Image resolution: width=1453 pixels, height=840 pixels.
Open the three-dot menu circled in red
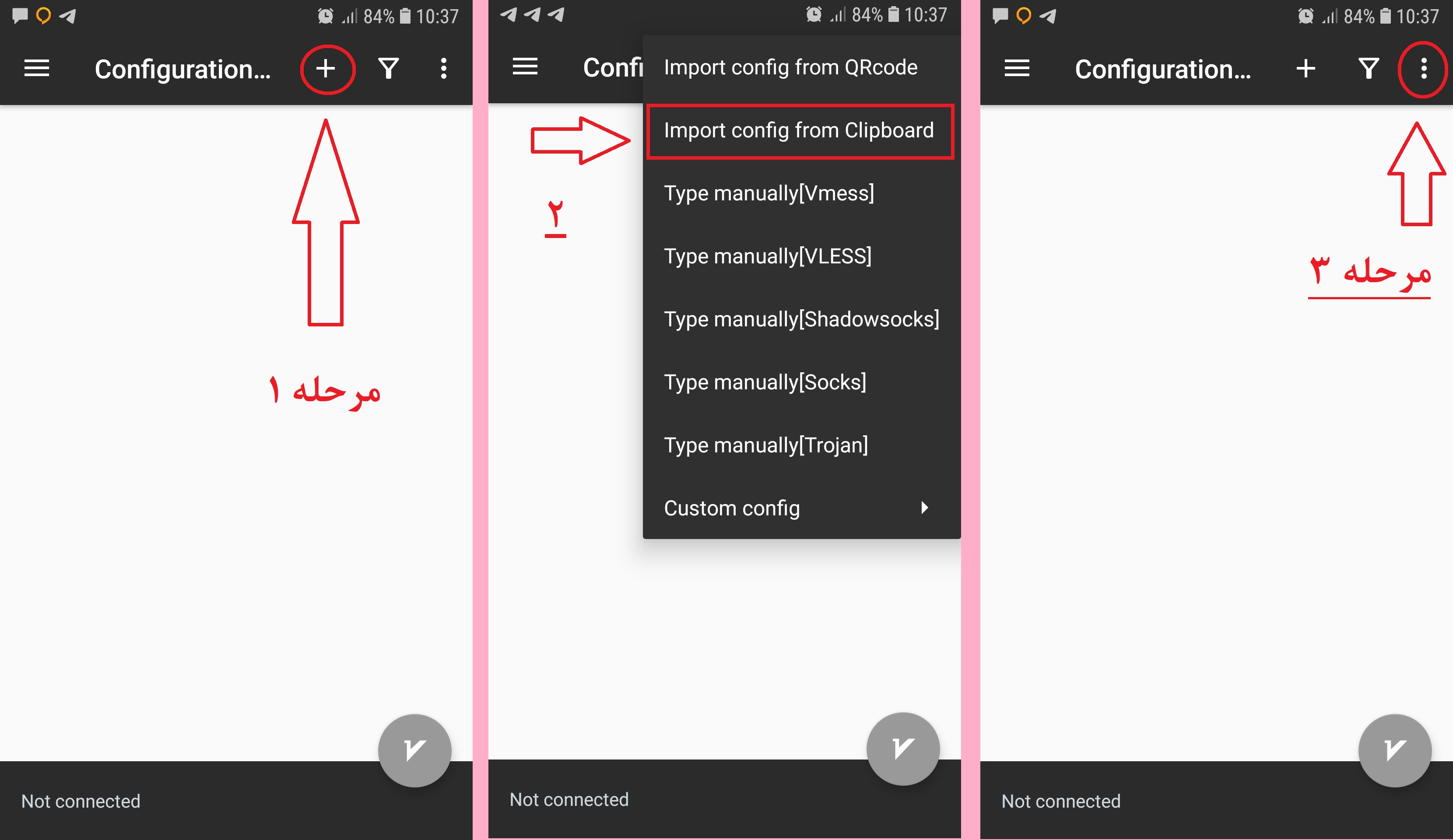click(1424, 69)
